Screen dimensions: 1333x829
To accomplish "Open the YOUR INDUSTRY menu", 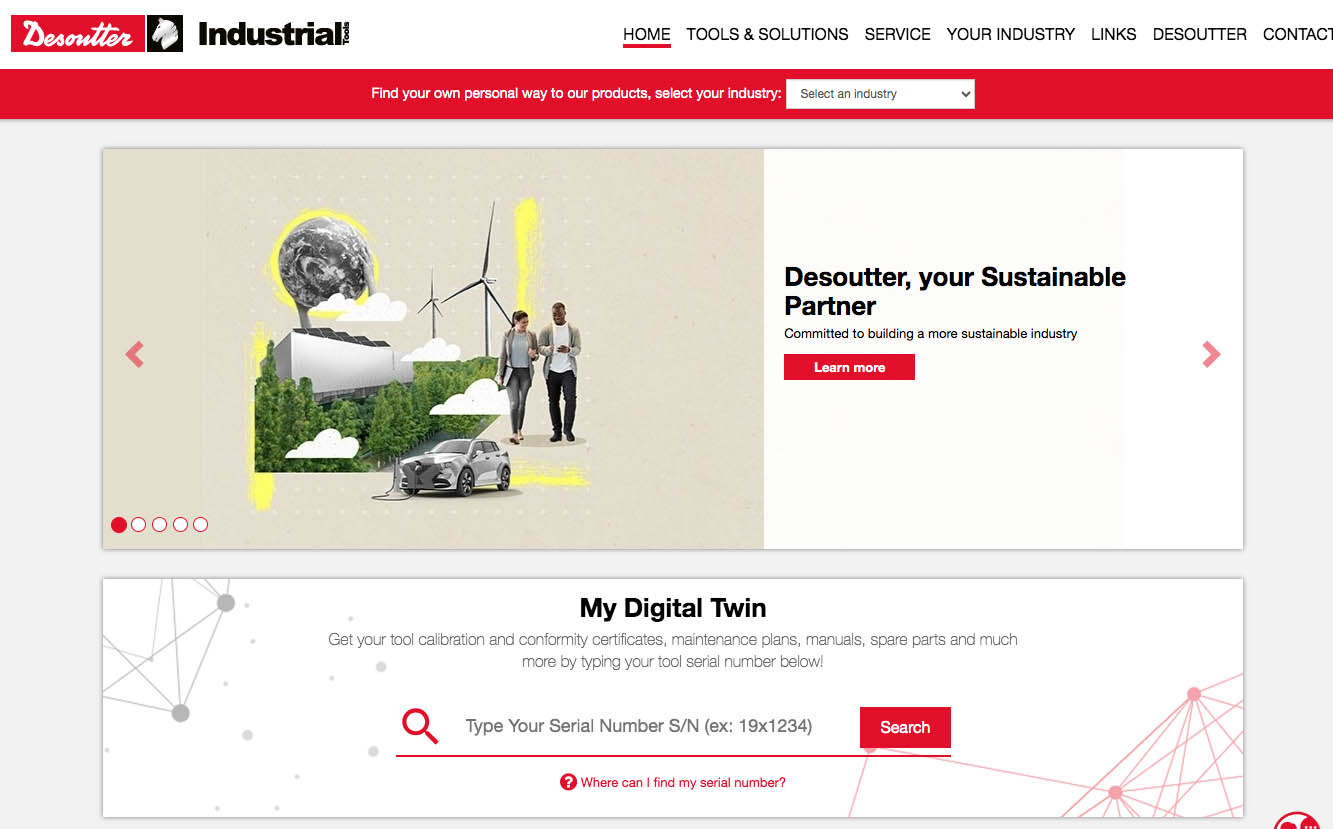I will point(1011,34).
